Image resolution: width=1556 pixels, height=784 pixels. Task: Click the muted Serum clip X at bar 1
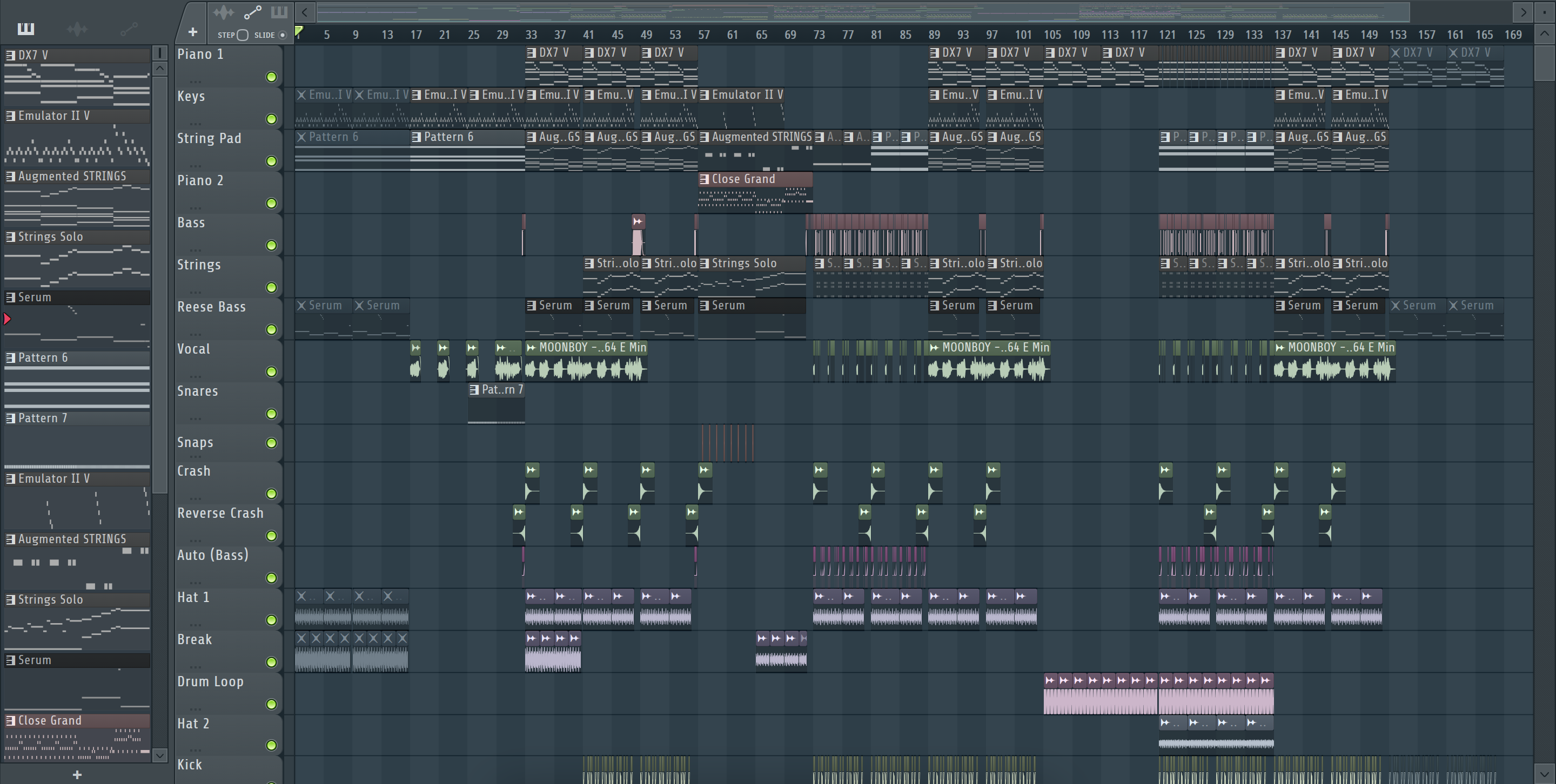coord(301,306)
